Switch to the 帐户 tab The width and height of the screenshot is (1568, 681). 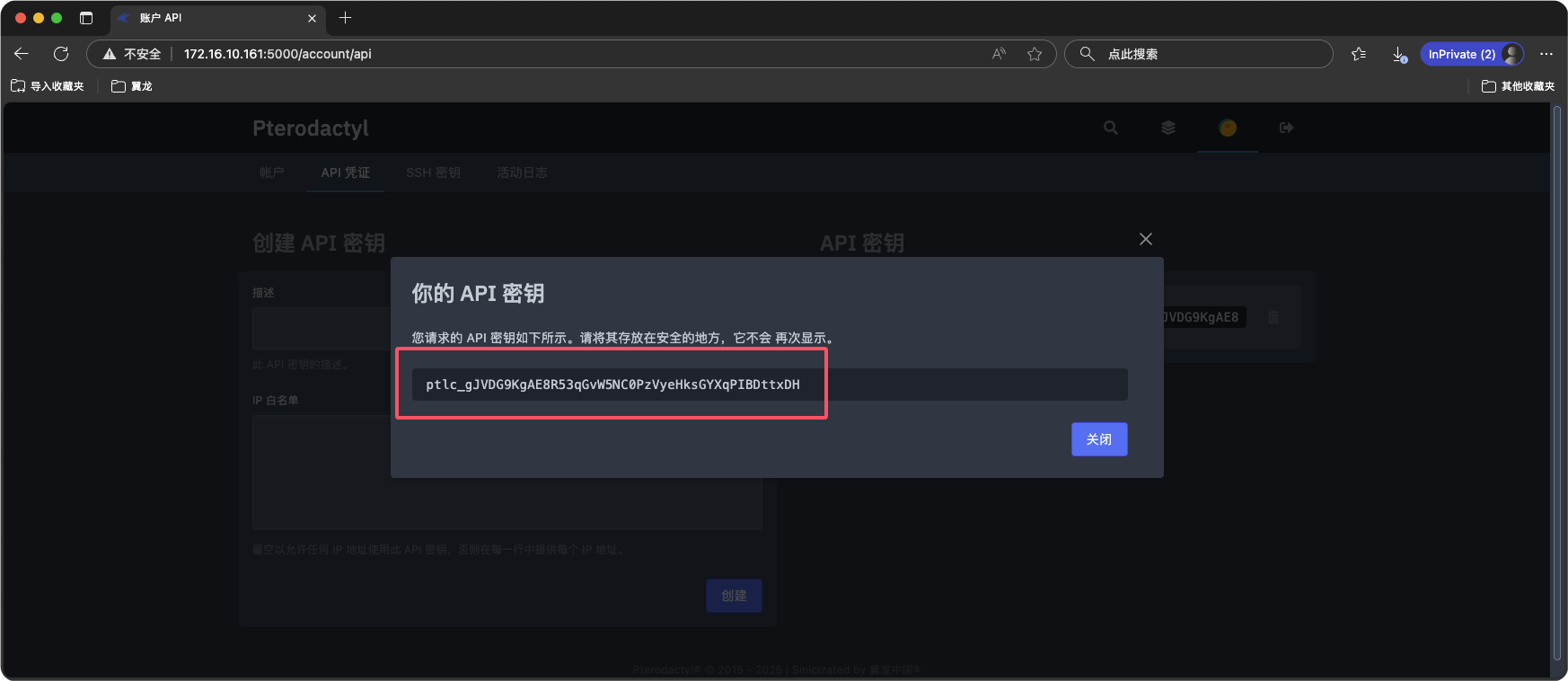pyautogui.click(x=271, y=172)
